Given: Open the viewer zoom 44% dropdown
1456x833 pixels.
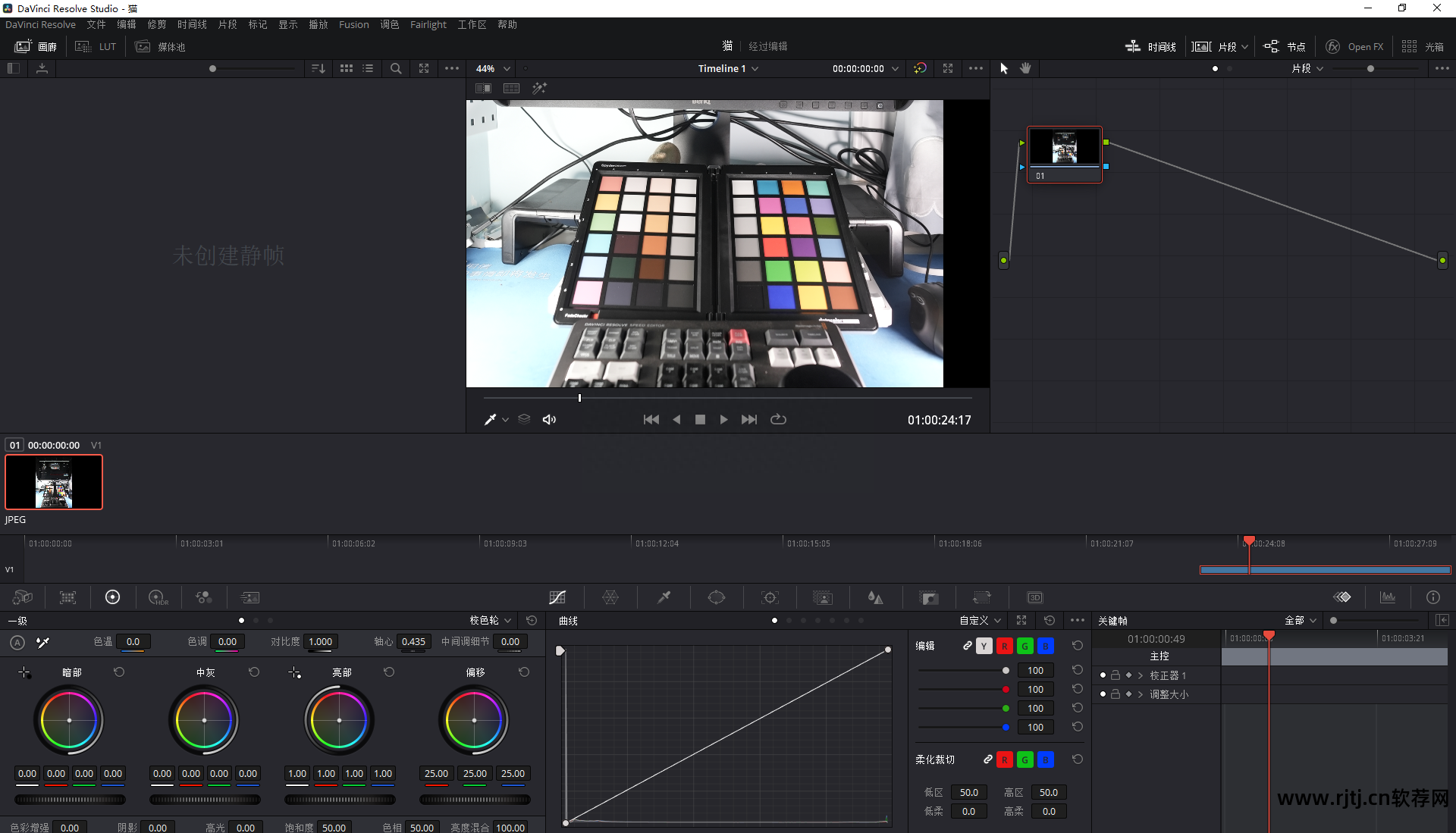Looking at the screenshot, I should (493, 68).
